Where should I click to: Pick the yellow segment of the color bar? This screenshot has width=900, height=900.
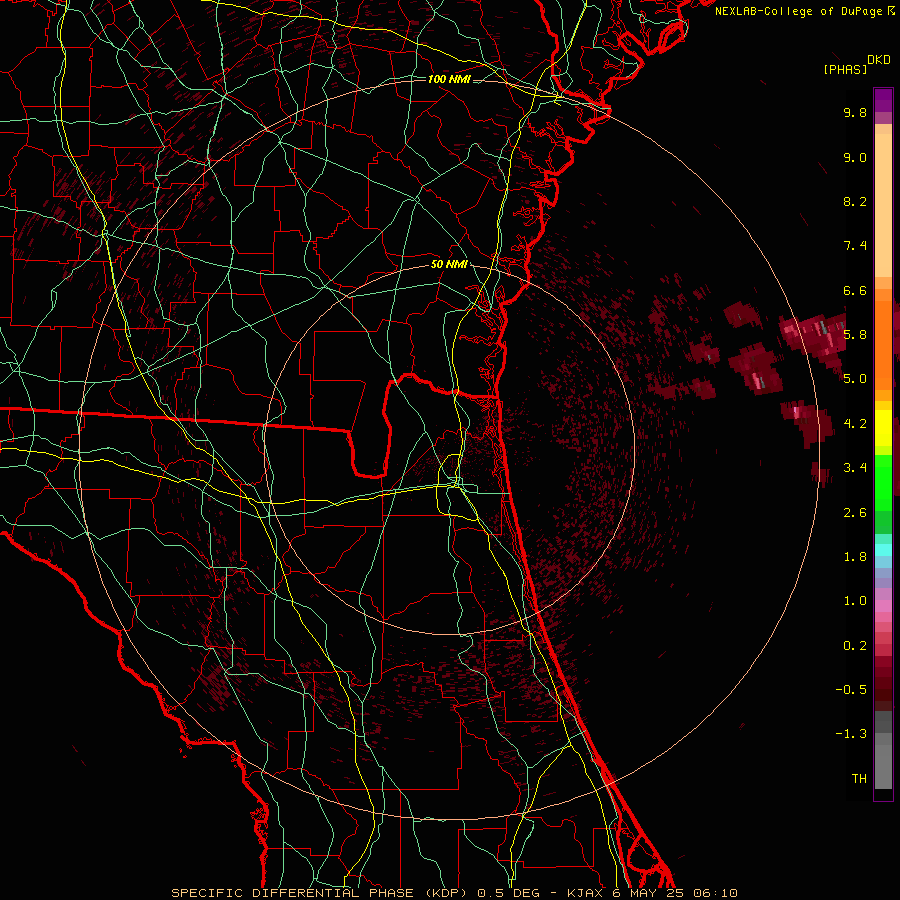point(883,428)
